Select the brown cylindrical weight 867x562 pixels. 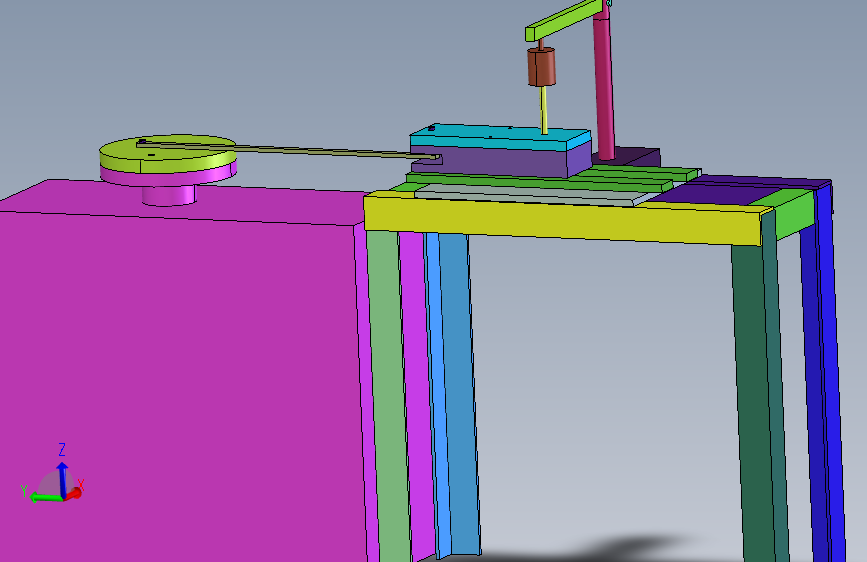pyautogui.click(x=541, y=67)
